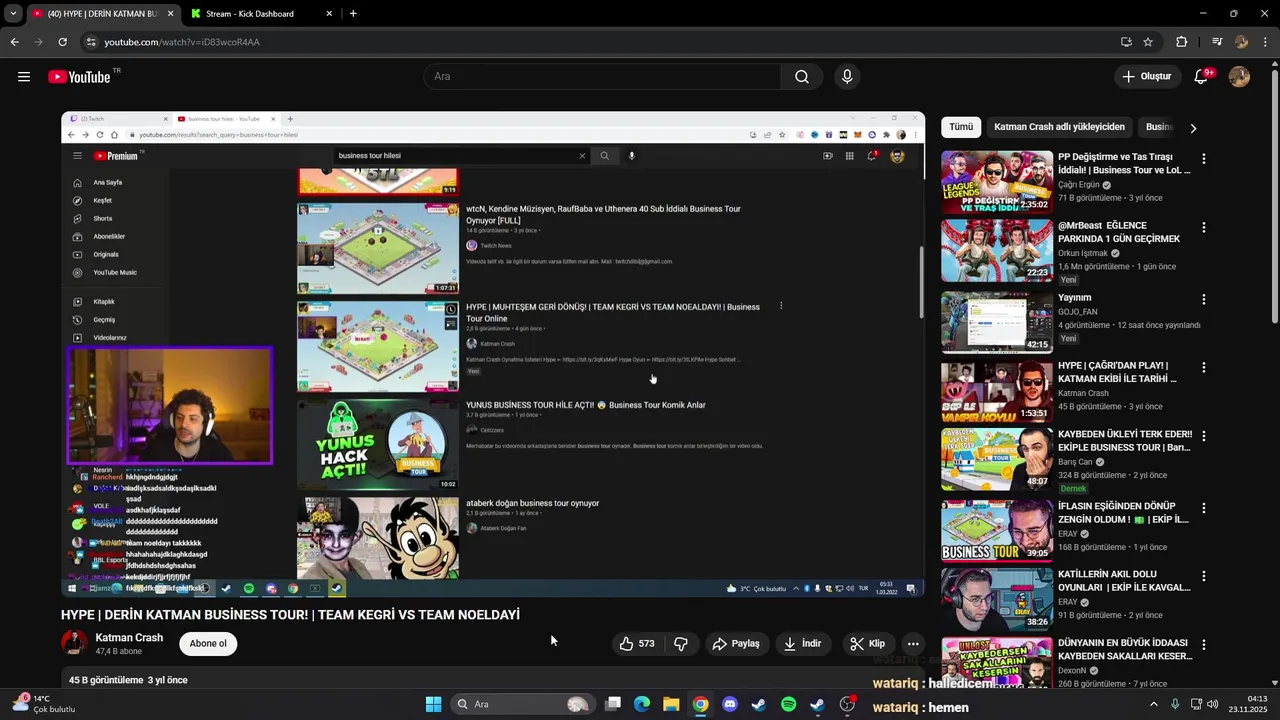This screenshot has width=1280, height=720.
Task: Open the Steam icon directly beside Discord
Action: pyautogui.click(x=759, y=704)
